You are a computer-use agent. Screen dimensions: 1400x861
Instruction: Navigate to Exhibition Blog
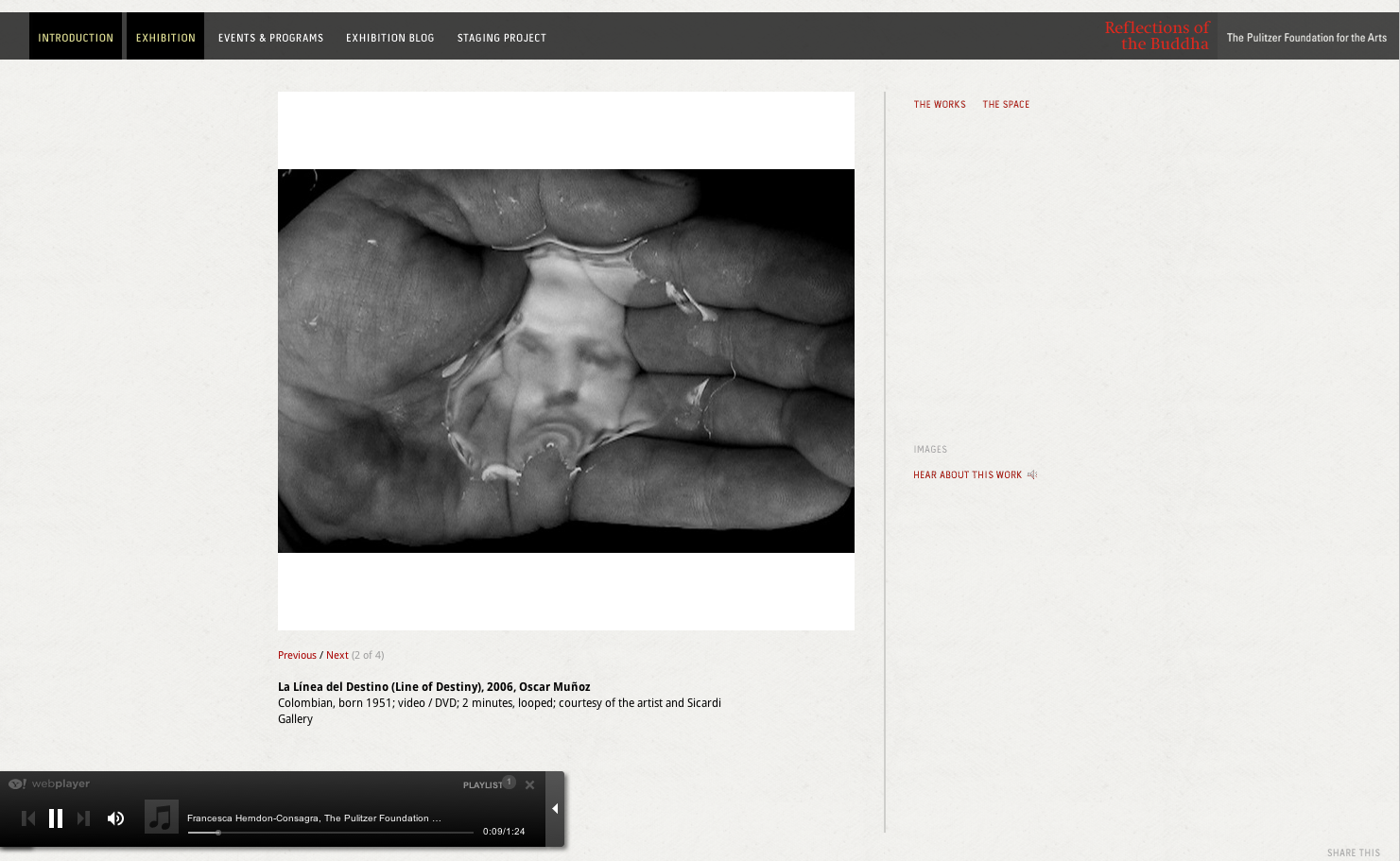coord(389,38)
